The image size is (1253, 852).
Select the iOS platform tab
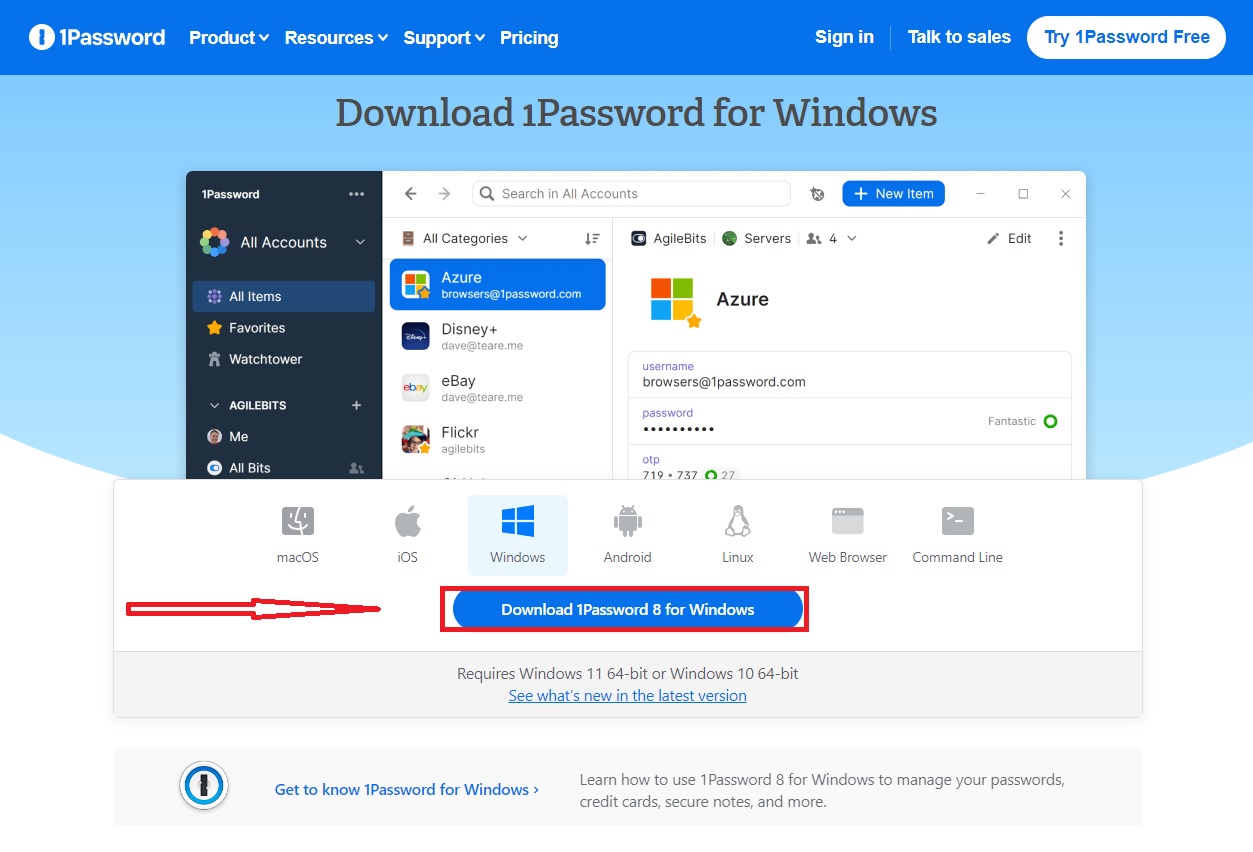pos(408,535)
